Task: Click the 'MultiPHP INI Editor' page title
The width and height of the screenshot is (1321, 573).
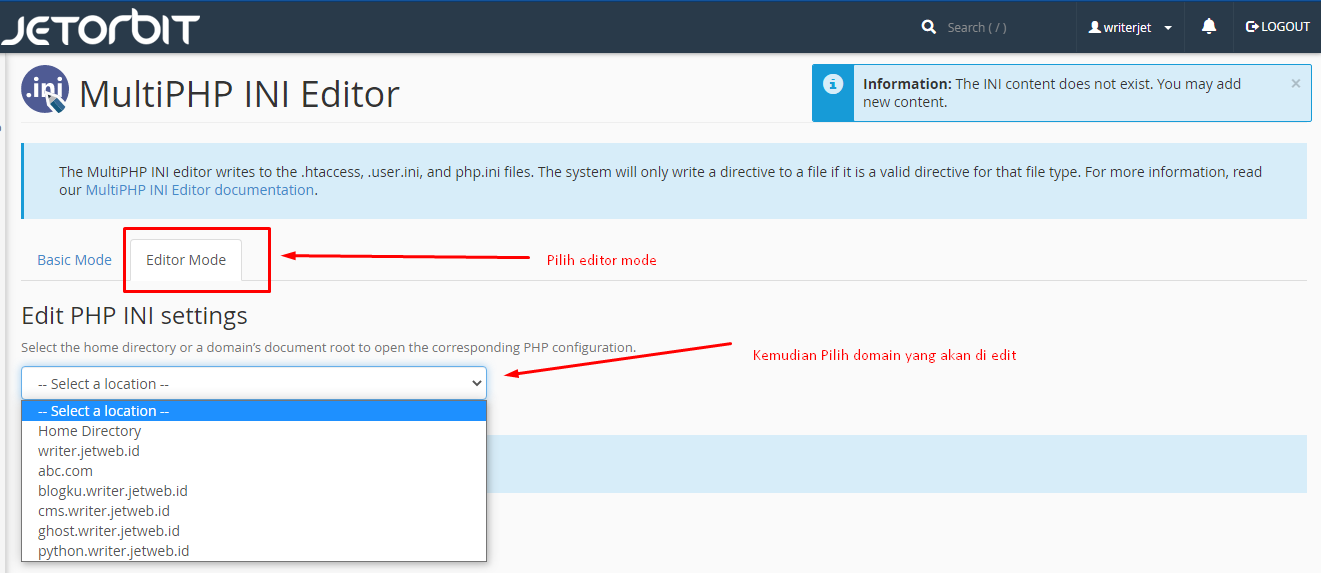Action: pyautogui.click(x=239, y=94)
